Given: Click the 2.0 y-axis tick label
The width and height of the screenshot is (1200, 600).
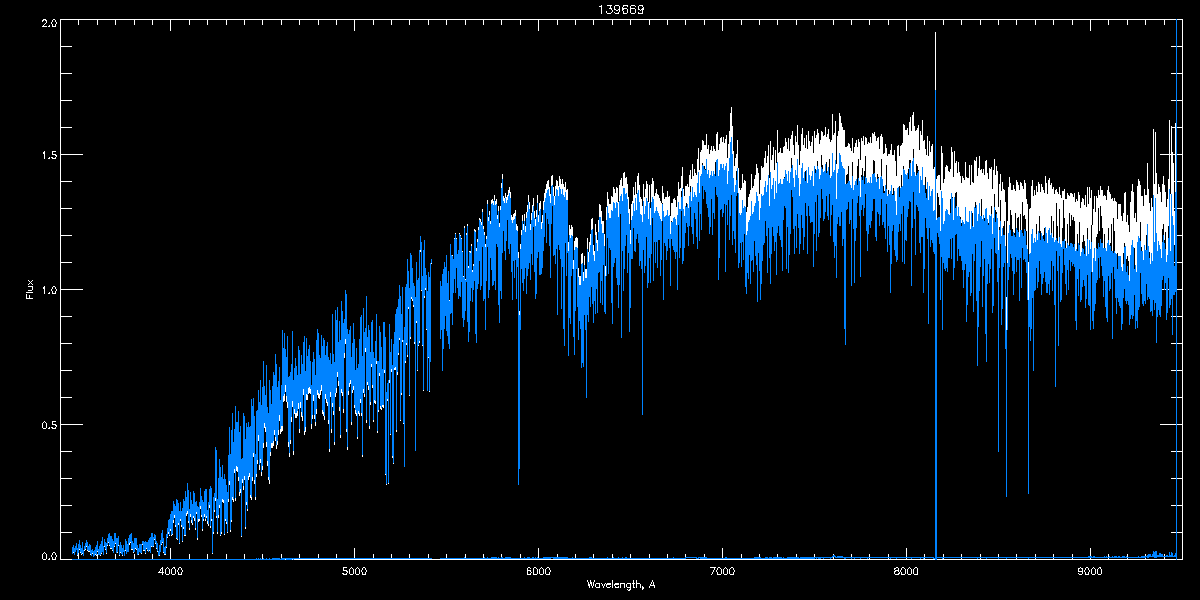Looking at the screenshot, I should tap(49, 22).
